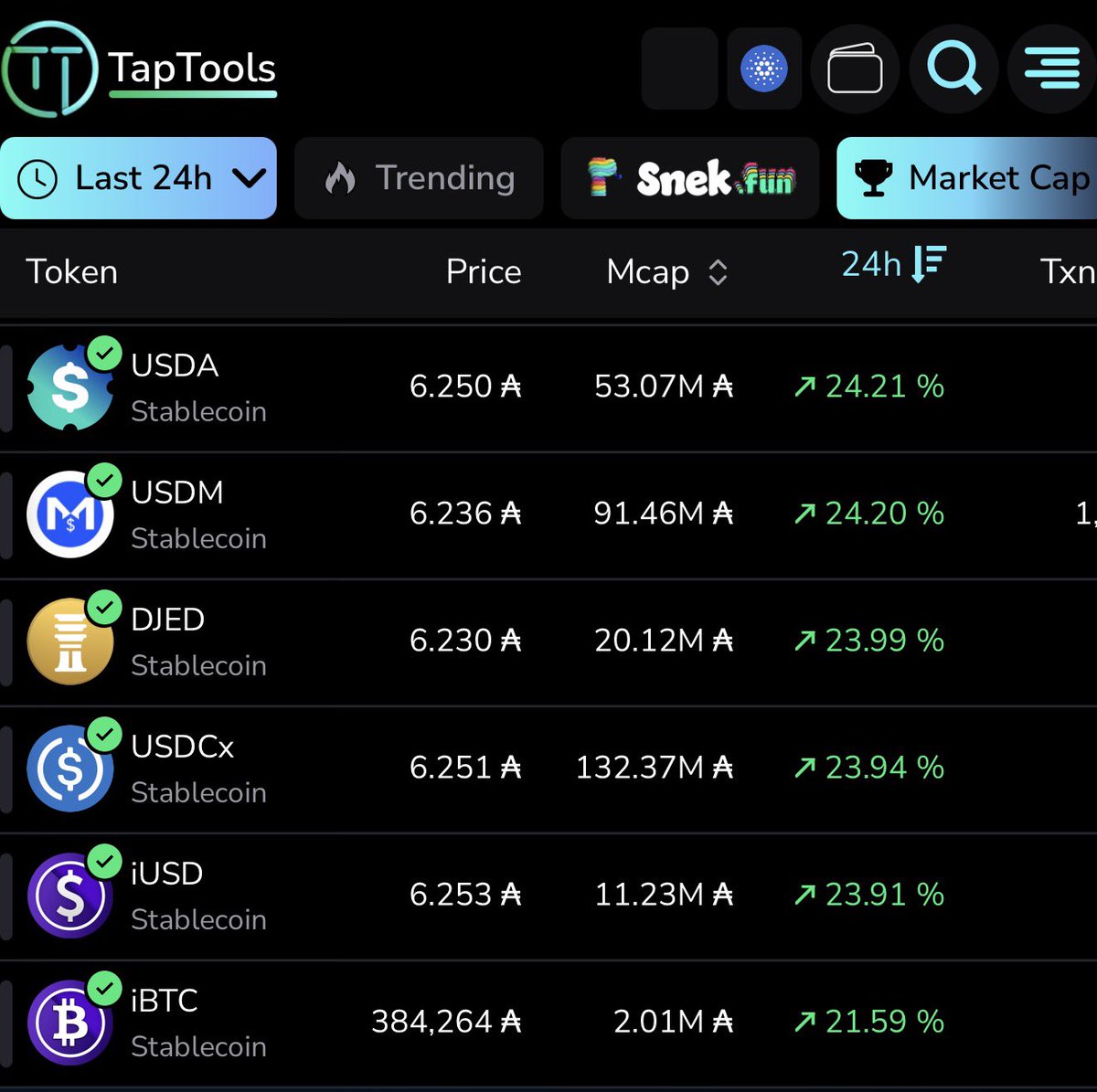The width and height of the screenshot is (1097, 1092).
Task: Click the verified badge on iBTC
Action: coord(105,988)
